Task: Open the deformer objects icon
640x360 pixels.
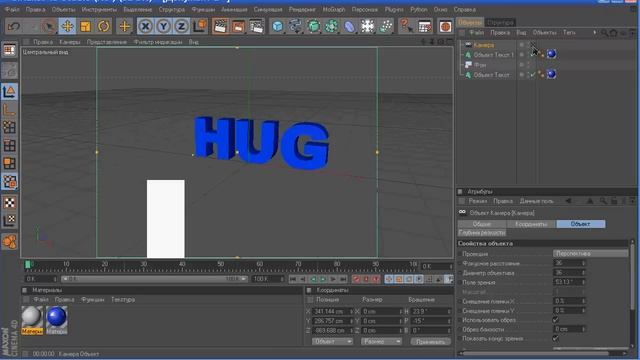Action: click(x=349, y=27)
